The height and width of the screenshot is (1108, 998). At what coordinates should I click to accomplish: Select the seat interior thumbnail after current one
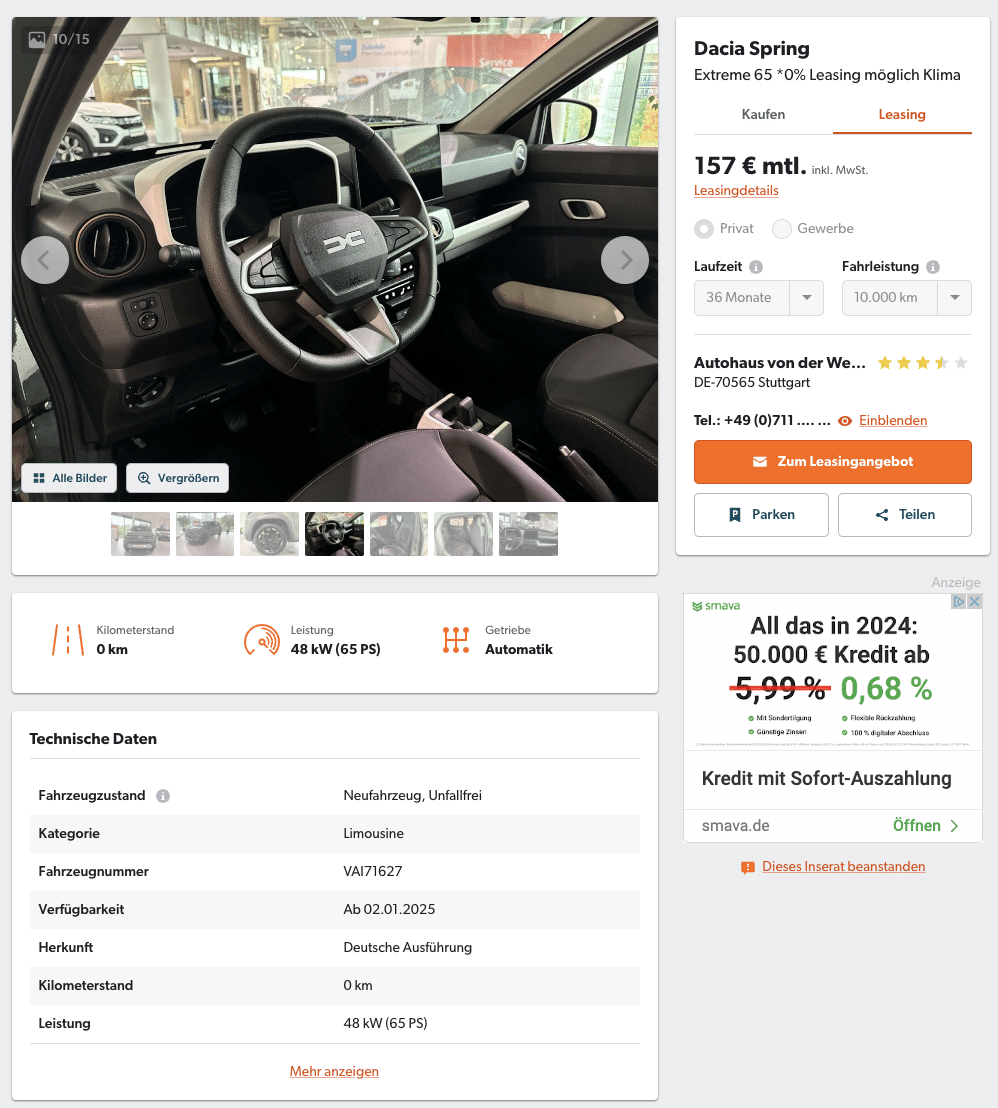(x=399, y=534)
